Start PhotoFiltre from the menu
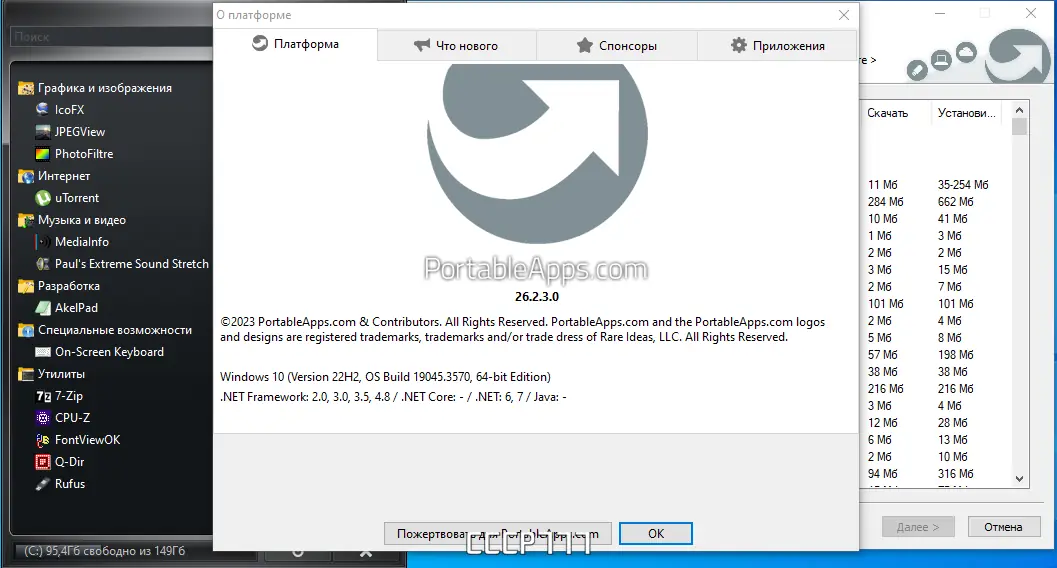 pos(74,154)
